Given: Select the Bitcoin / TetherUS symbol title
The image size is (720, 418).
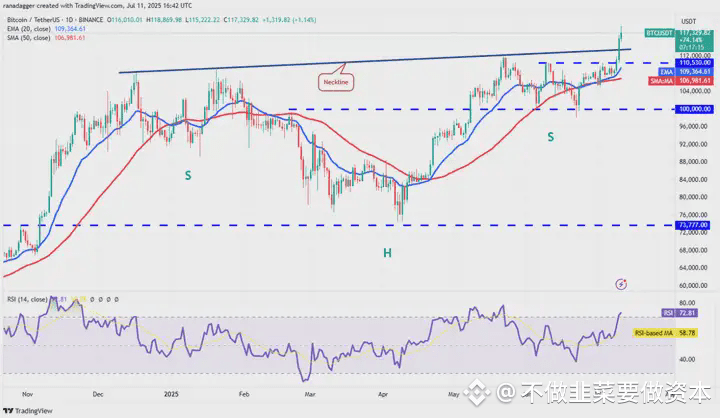Looking at the screenshot, I should tap(55, 20).
